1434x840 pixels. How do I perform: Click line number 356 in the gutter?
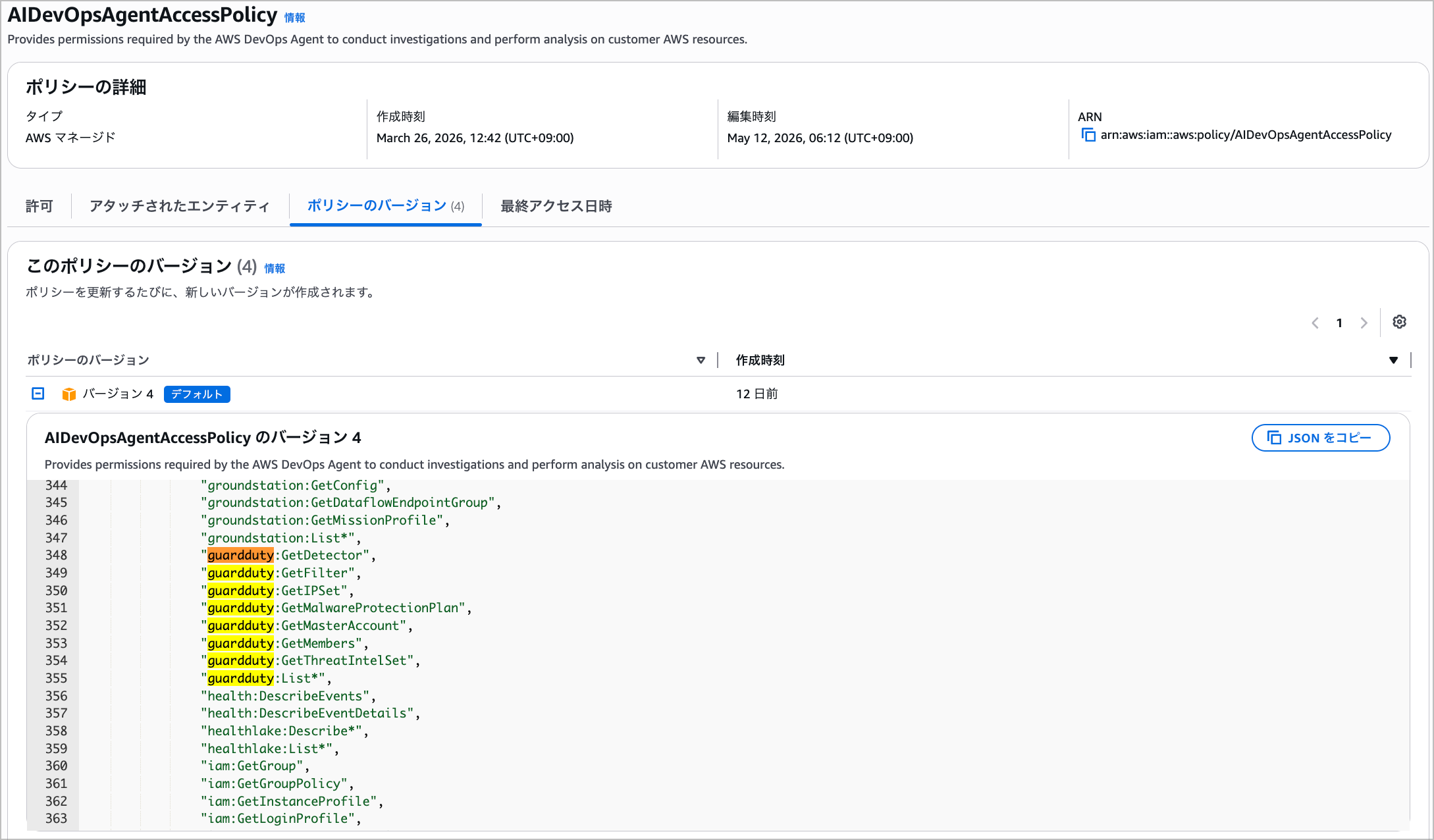pos(56,696)
